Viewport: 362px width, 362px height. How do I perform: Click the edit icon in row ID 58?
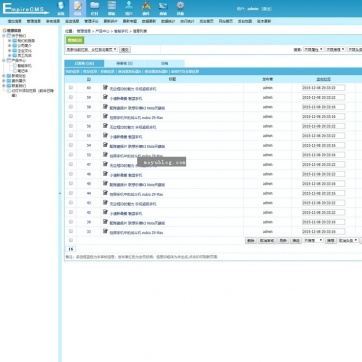click(x=105, y=107)
